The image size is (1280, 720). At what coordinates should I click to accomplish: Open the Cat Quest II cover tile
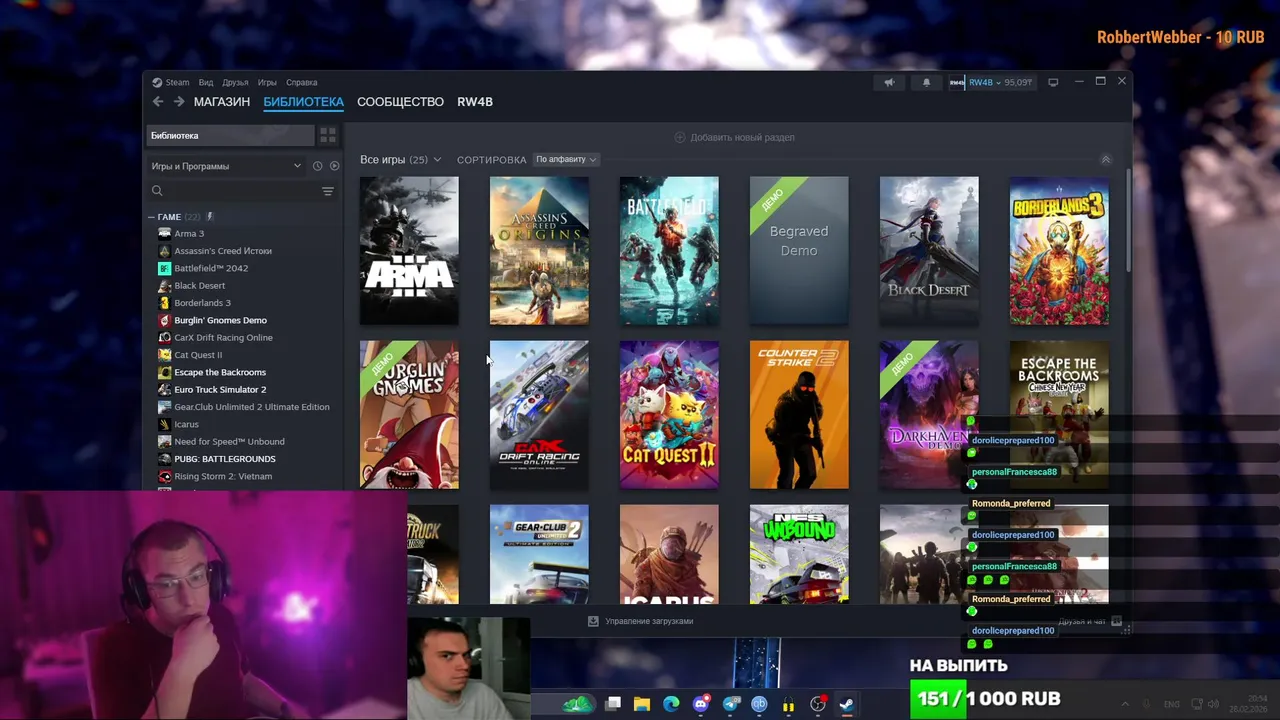tap(669, 415)
